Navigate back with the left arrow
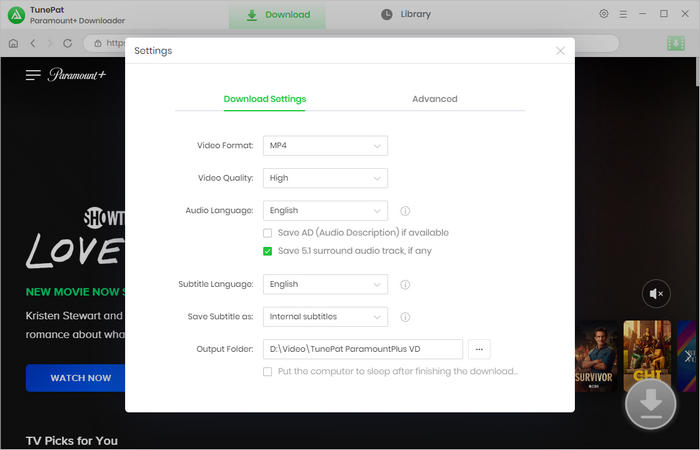 33,43
